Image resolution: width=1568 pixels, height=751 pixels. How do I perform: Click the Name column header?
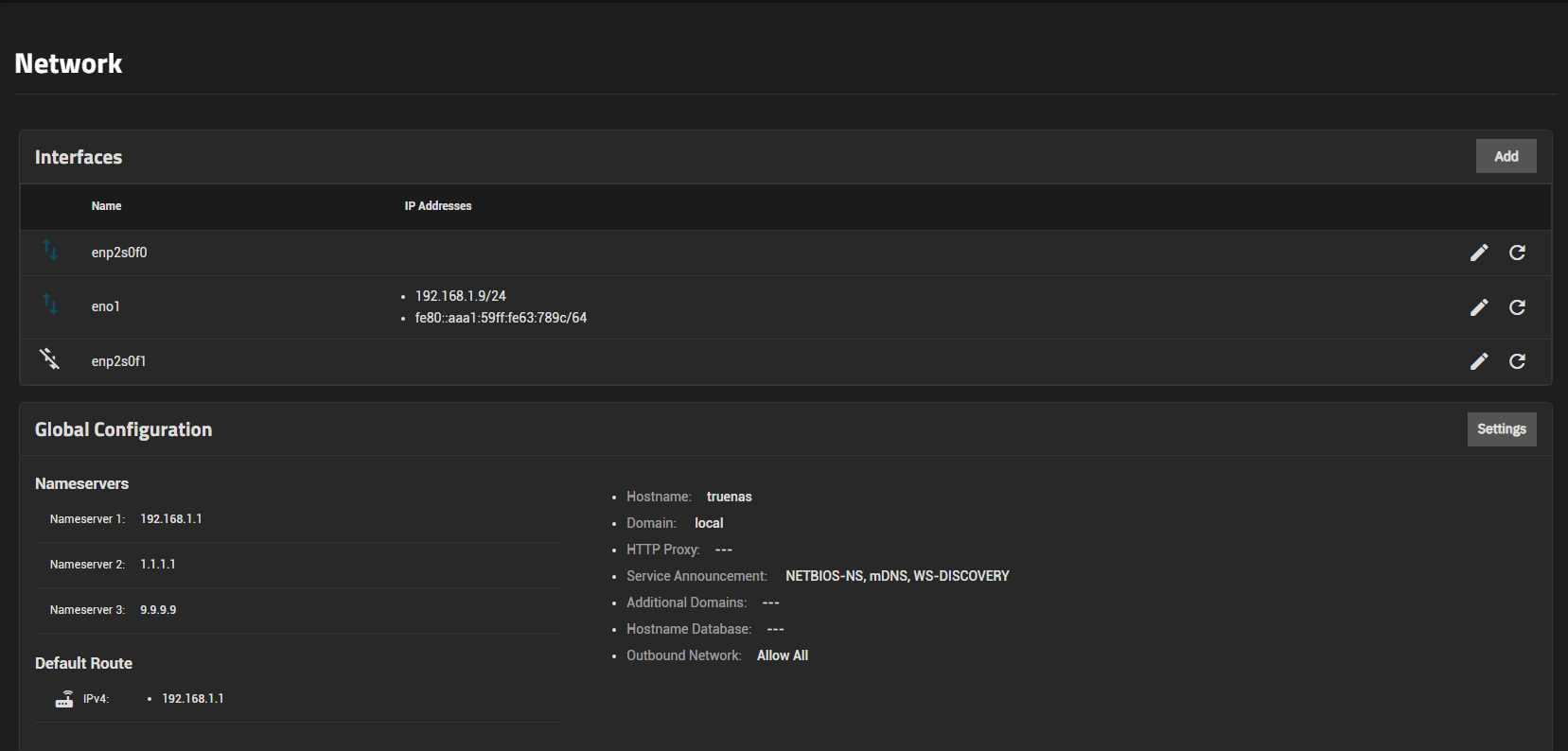coord(106,206)
